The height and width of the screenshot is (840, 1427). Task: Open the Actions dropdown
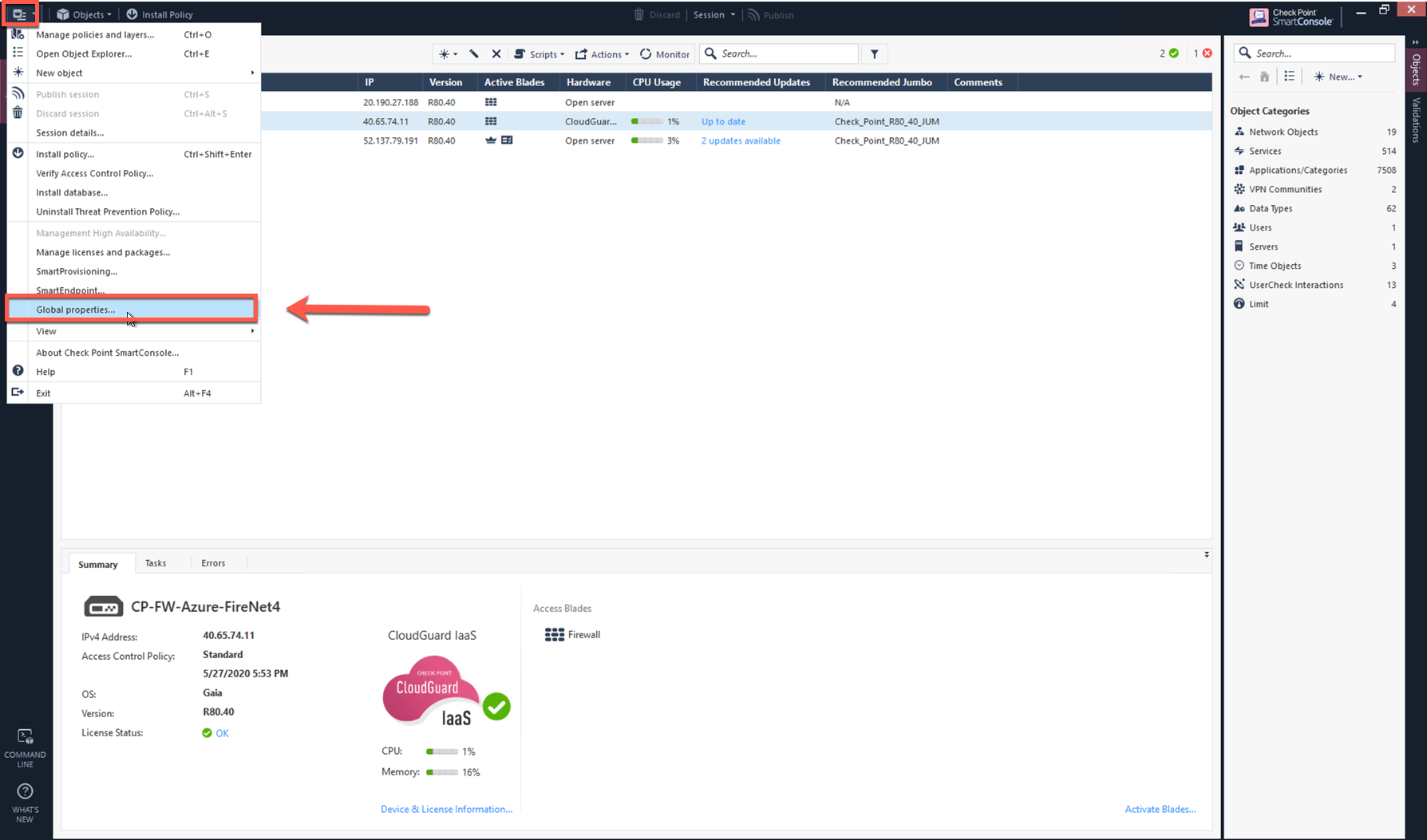[x=603, y=54]
